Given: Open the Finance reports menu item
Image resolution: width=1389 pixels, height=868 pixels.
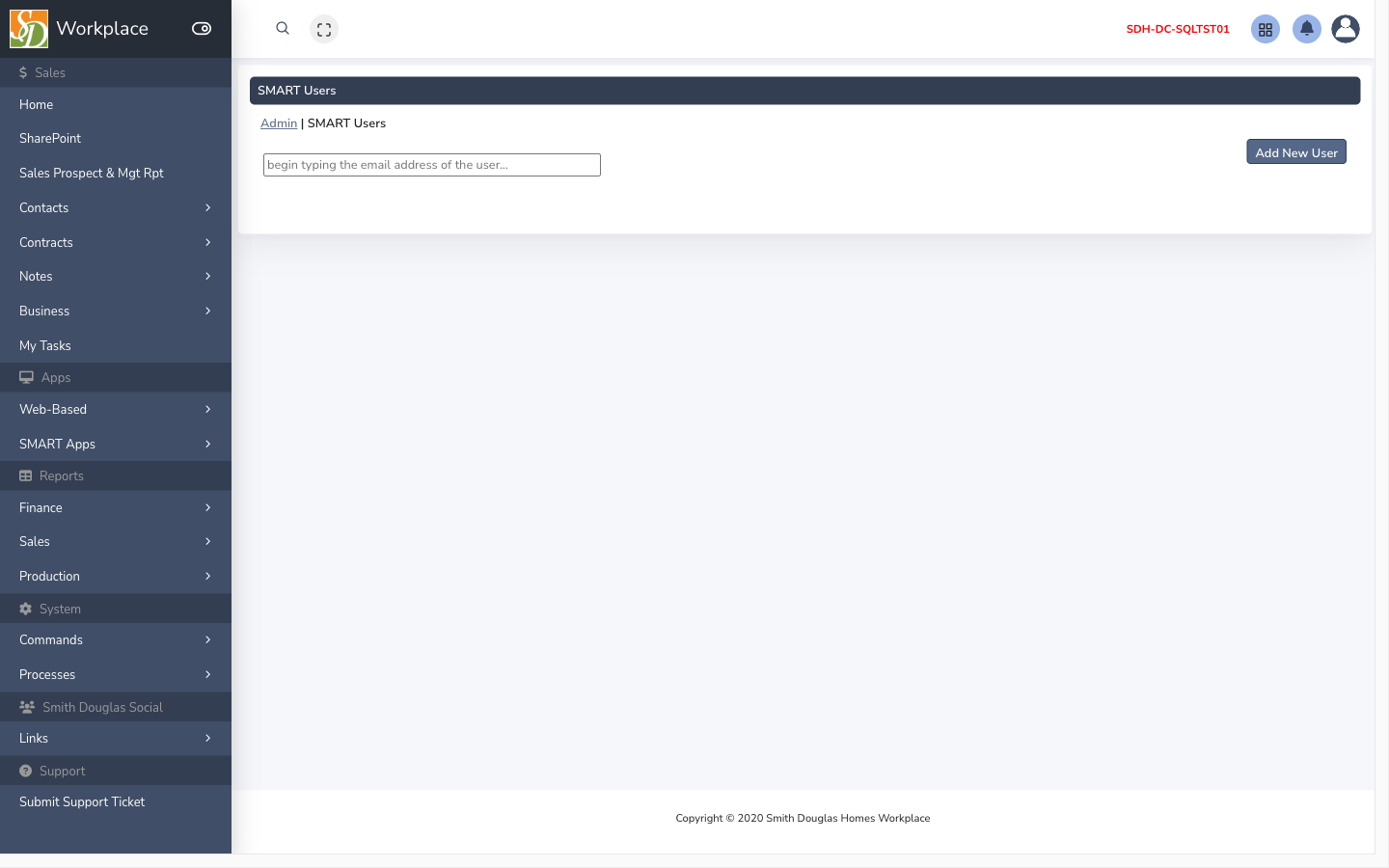Looking at the screenshot, I should click(x=116, y=507).
